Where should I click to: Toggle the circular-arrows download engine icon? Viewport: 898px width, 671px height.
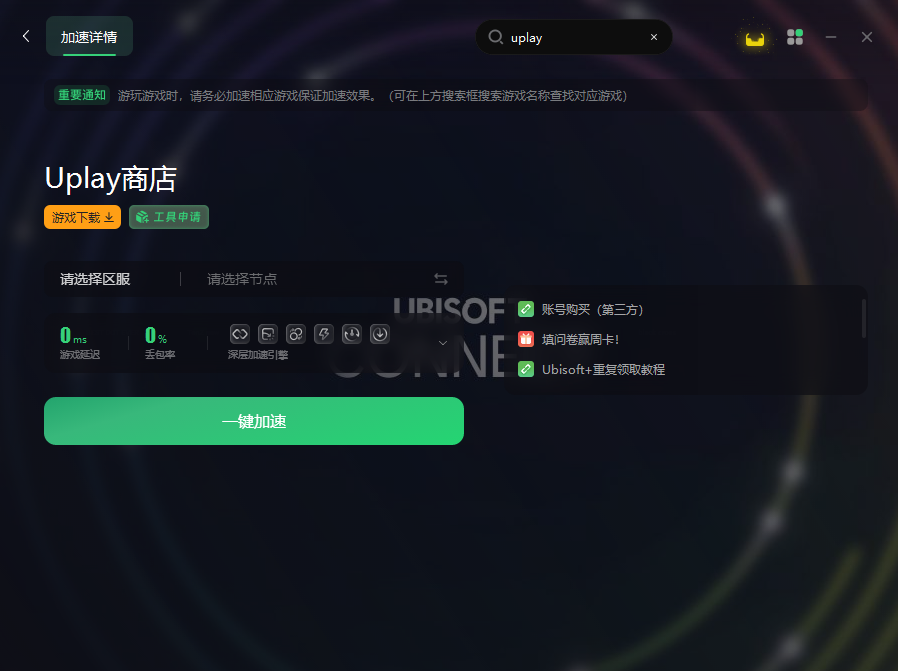[x=352, y=334]
